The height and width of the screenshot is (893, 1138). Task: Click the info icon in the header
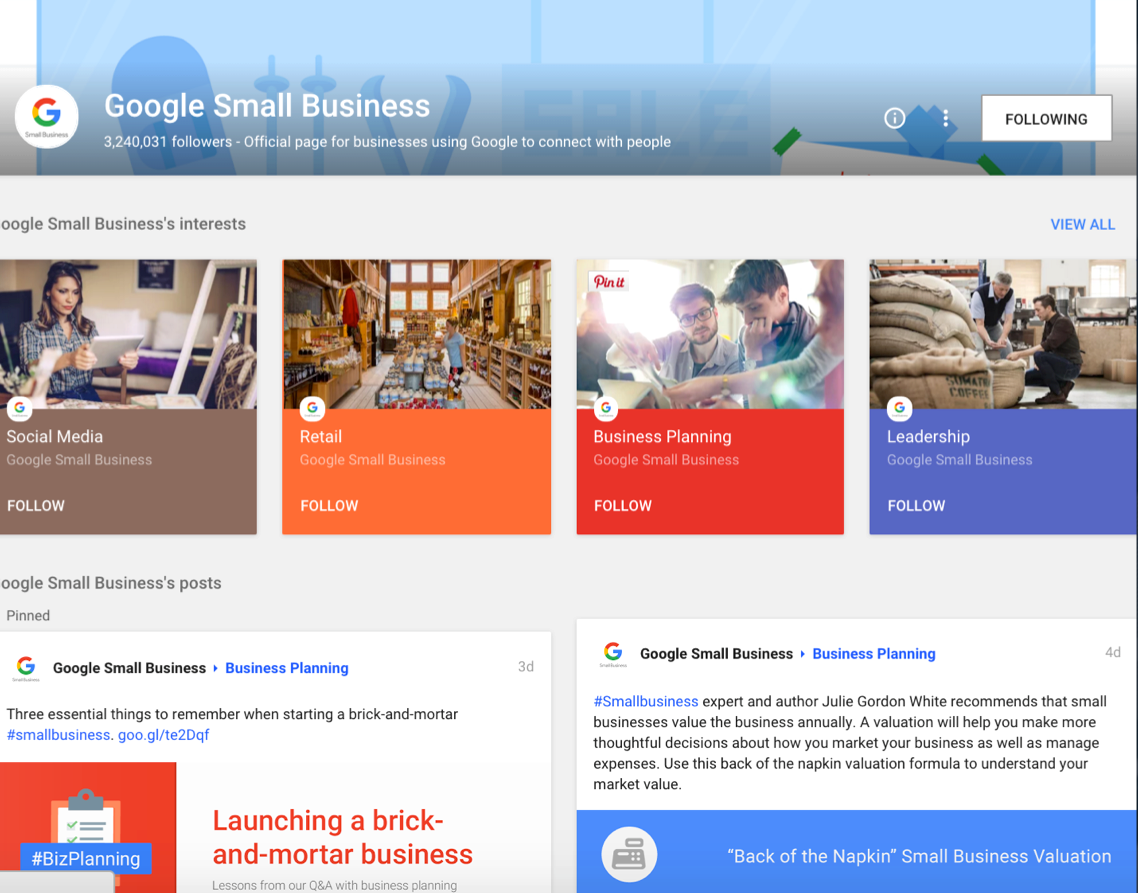[894, 118]
